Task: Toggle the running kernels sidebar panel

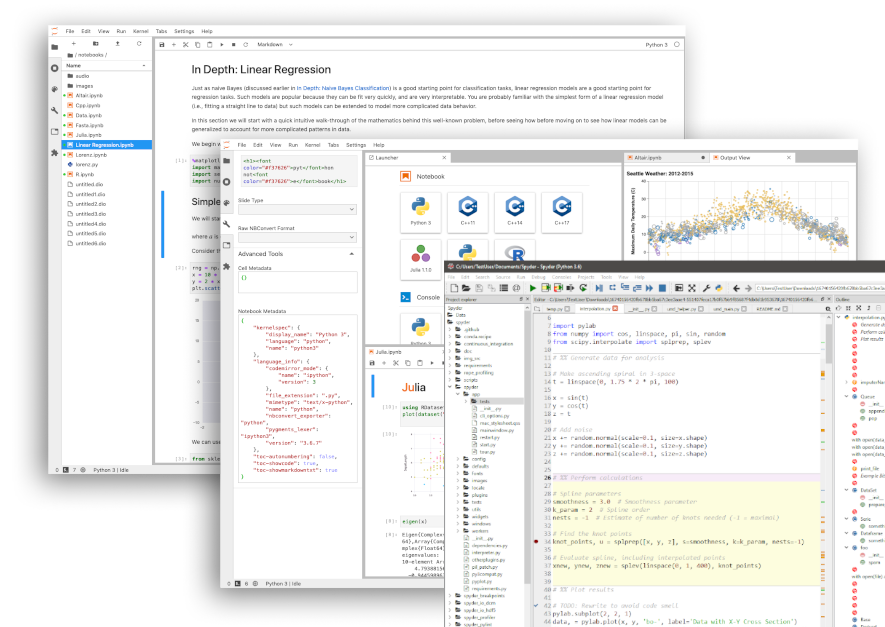Action: point(53,66)
